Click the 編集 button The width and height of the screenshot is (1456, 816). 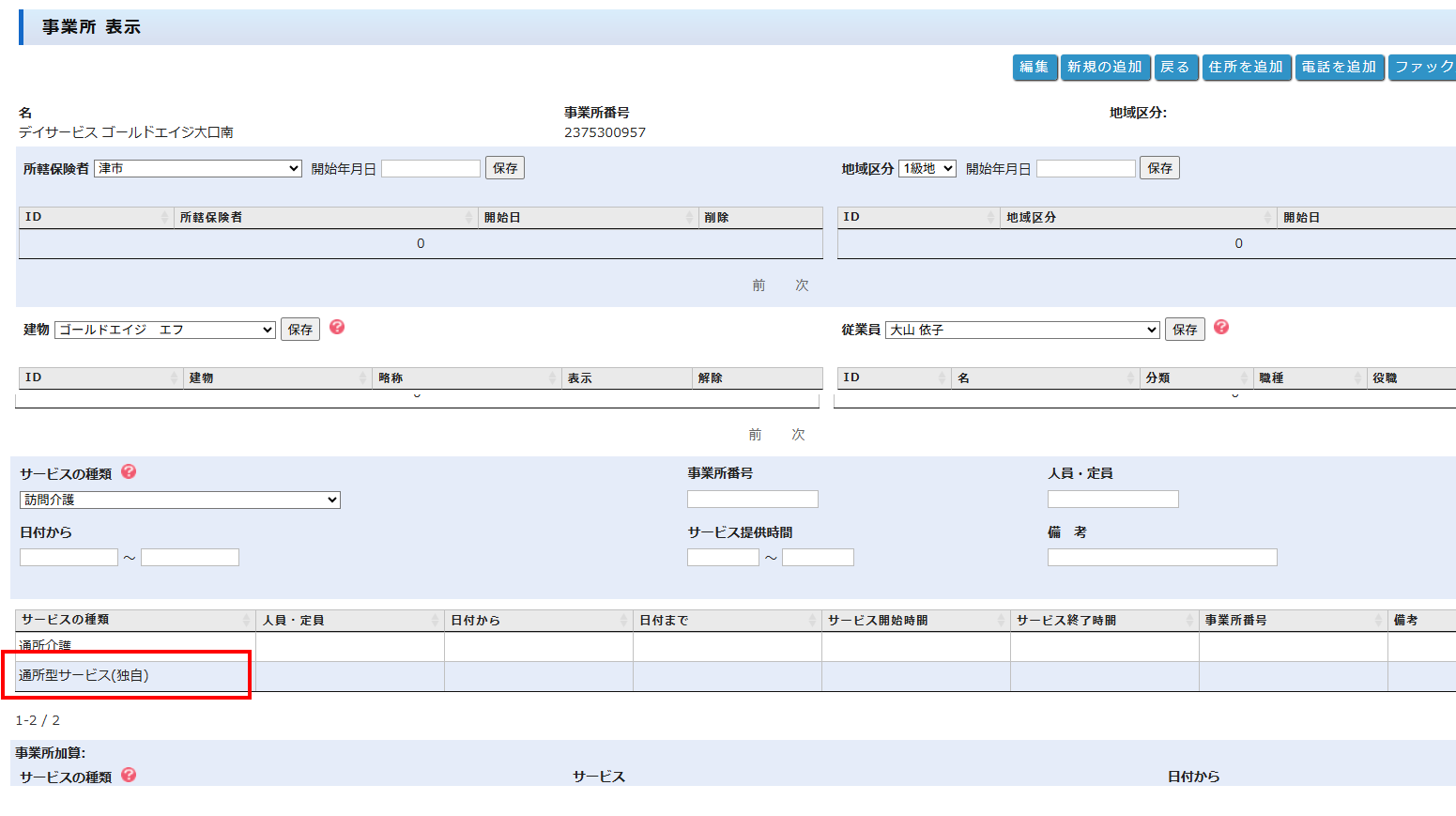pyautogui.click(x=1035, y=68)
